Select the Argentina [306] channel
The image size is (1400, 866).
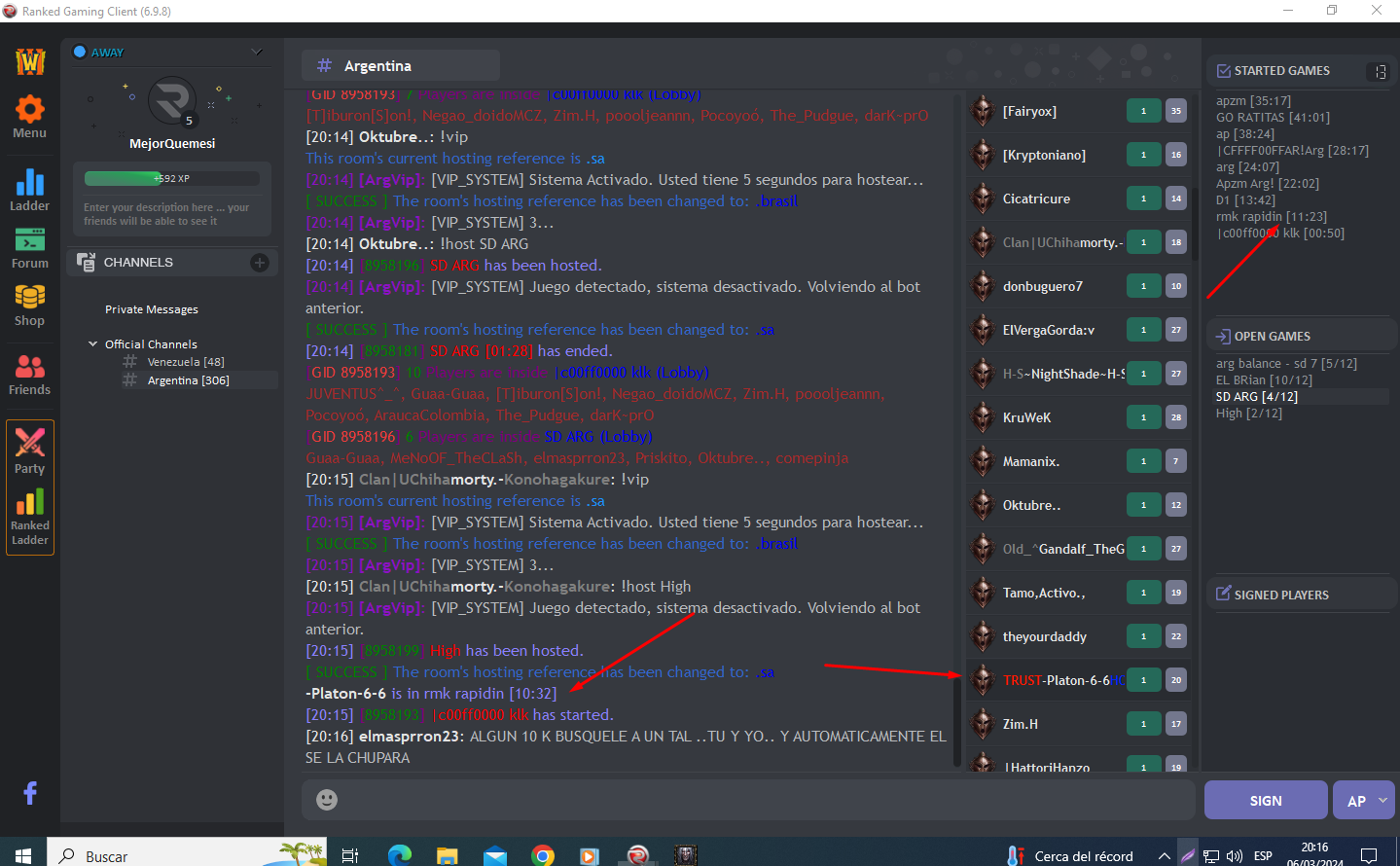point(189,380)
